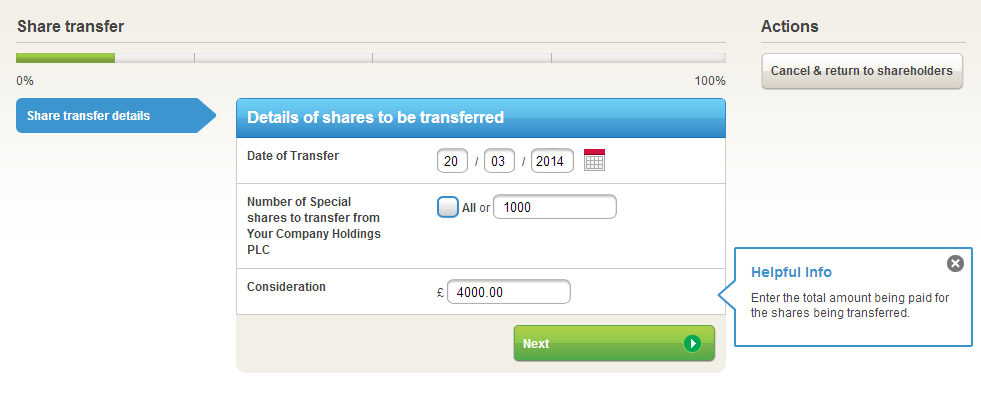
Task: Open the calendar date picker icon
Action: (595, 160)
